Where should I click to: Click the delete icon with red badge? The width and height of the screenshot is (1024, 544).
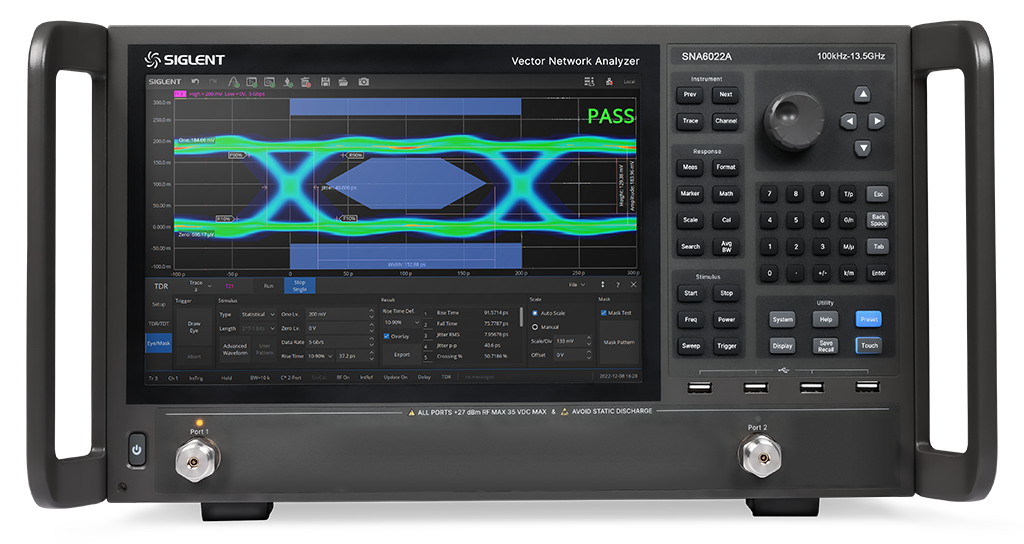[x=305, y=82]
